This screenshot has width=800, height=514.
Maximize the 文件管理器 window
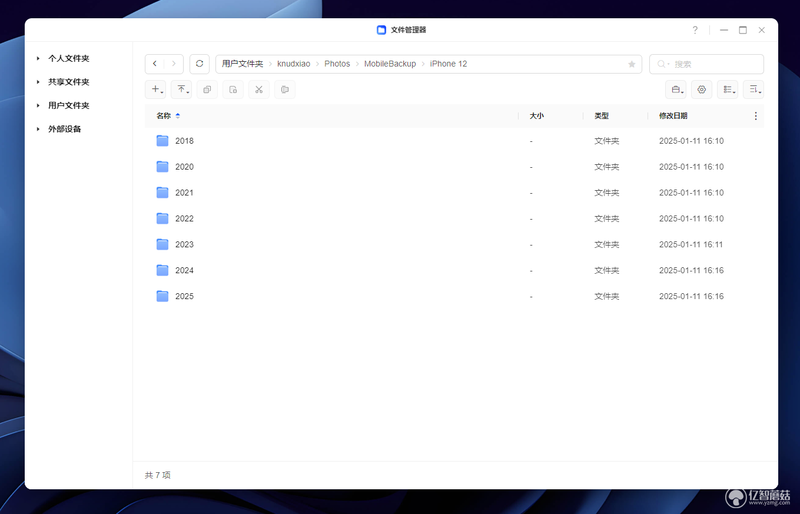743,30
